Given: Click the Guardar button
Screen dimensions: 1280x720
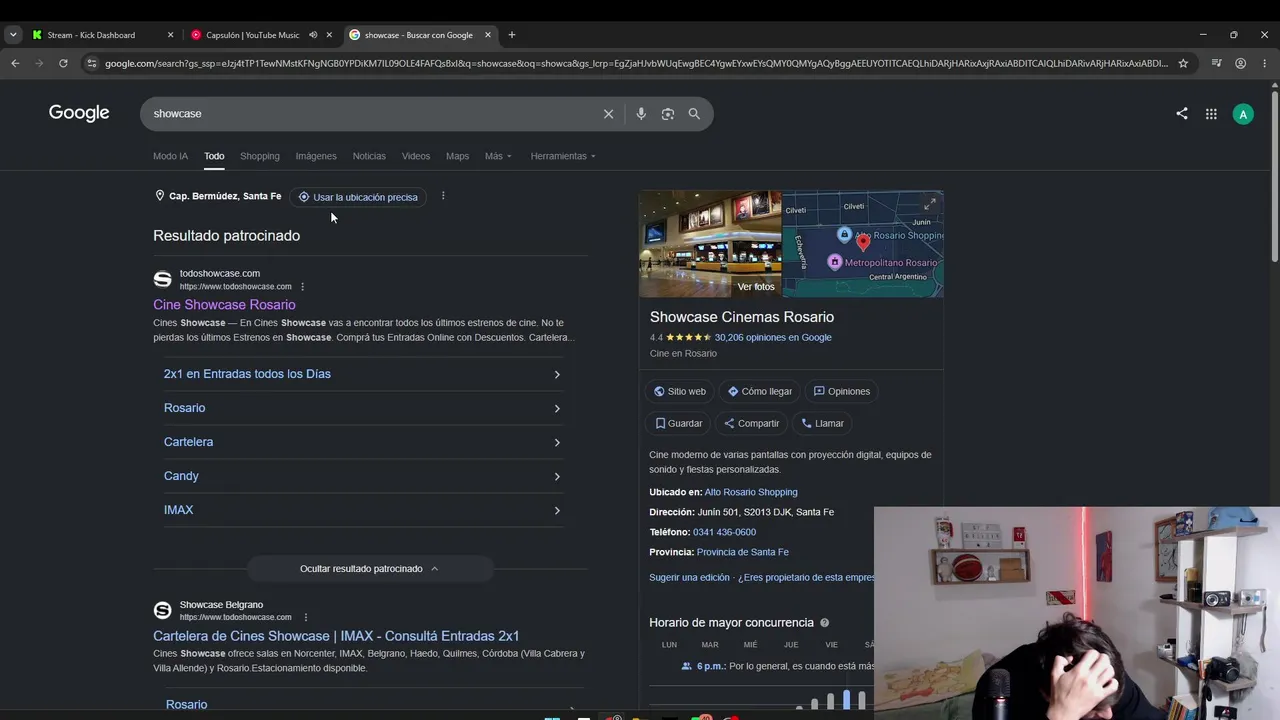Looking at the screenshot, I should [679, 423].
